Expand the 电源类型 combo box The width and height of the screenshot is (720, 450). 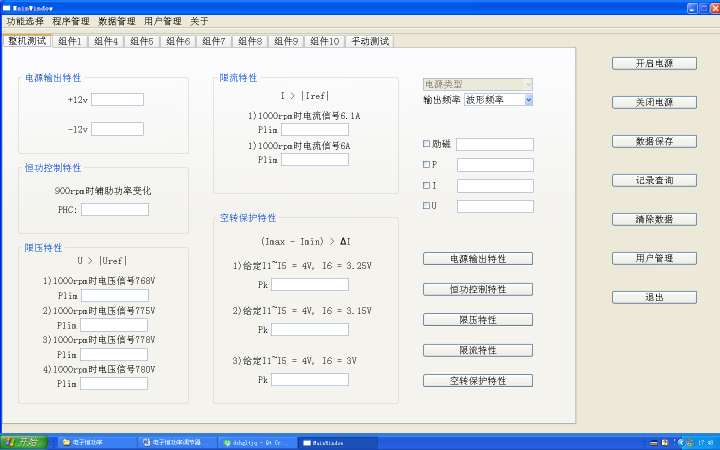(478, 85)
